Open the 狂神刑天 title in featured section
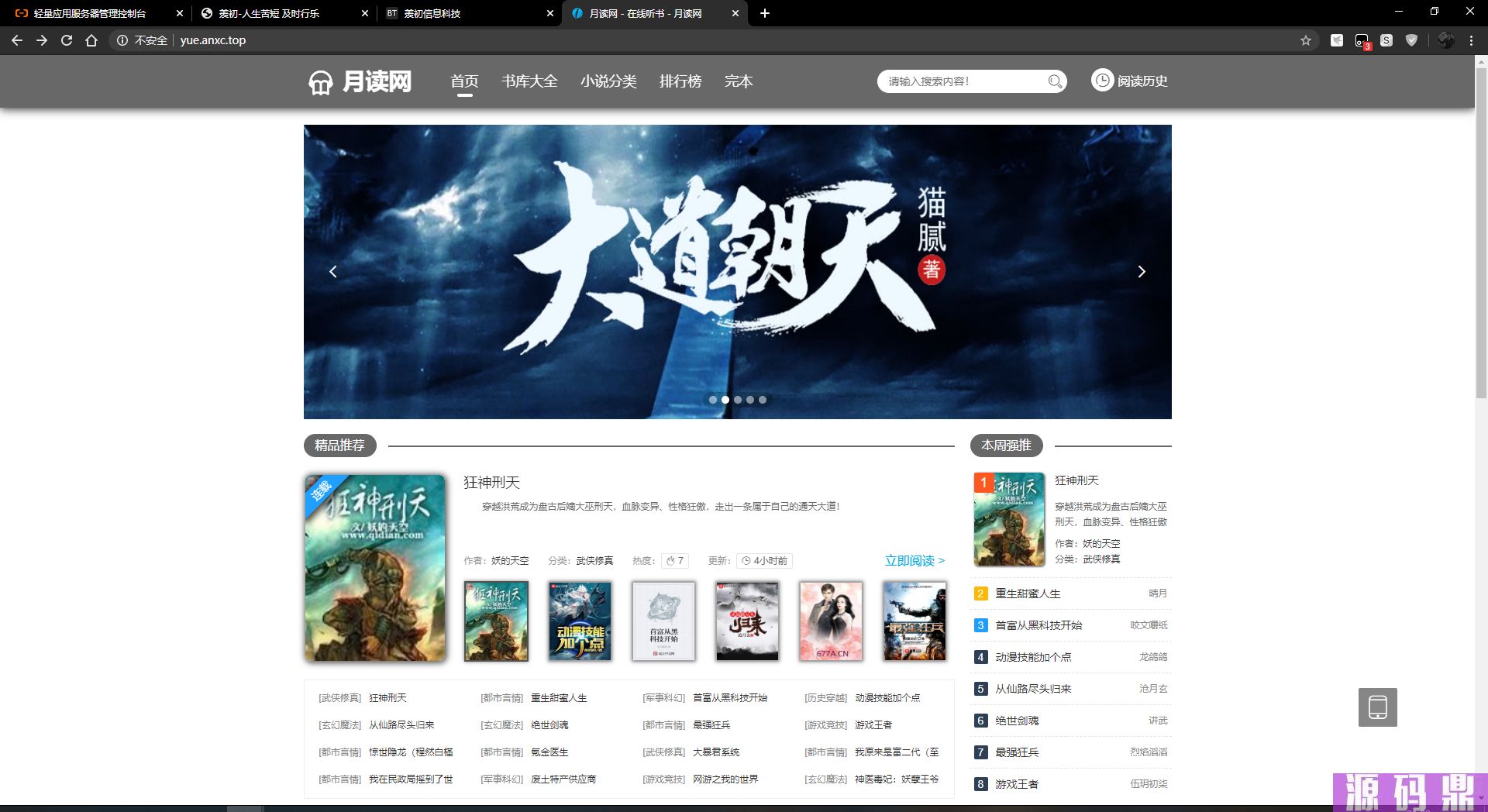 [x=491, y=482]
